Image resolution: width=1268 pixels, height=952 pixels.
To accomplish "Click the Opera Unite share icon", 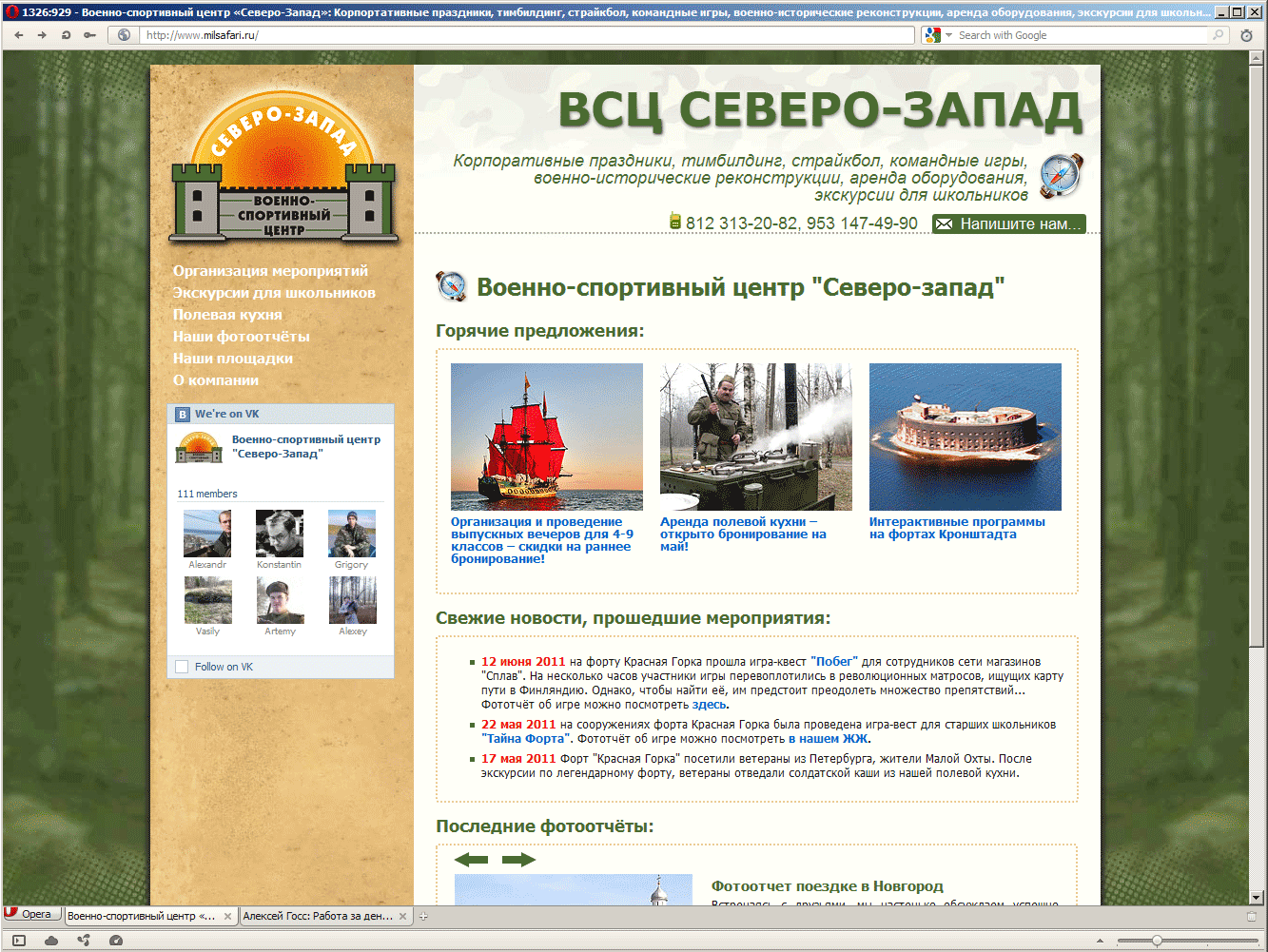I will click(x=84, y=941).
